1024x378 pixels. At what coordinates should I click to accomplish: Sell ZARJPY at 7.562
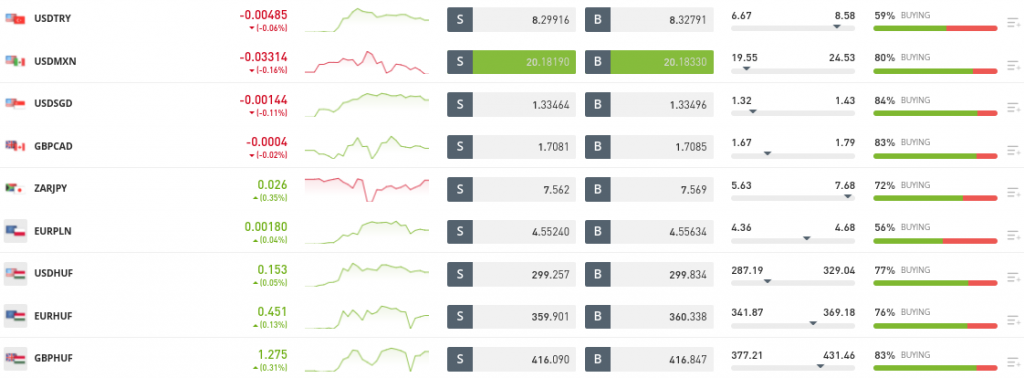click(511, 189)
